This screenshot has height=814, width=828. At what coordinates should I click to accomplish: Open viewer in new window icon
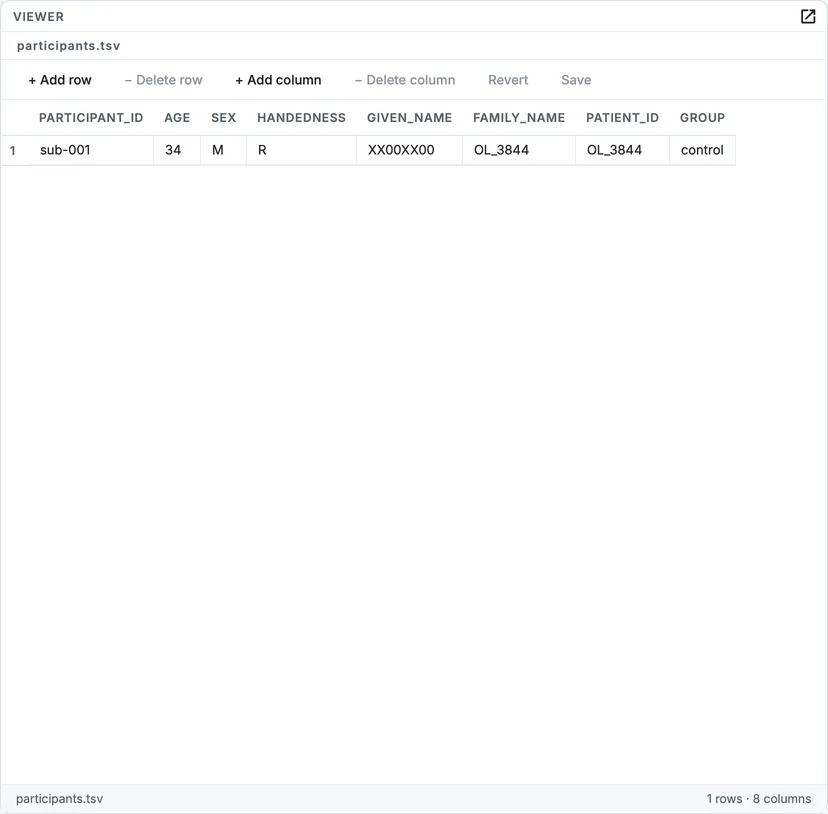(807, 16)
